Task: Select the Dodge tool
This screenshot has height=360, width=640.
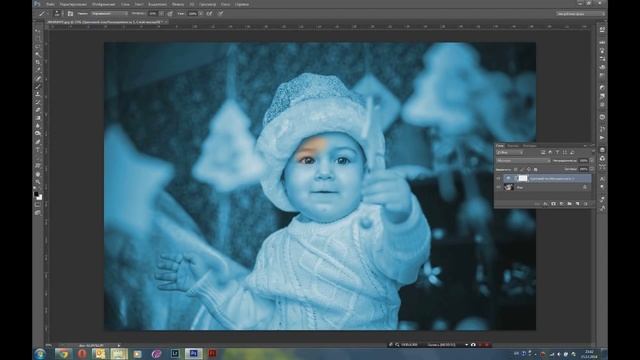Action: click(x=38, y=133)
